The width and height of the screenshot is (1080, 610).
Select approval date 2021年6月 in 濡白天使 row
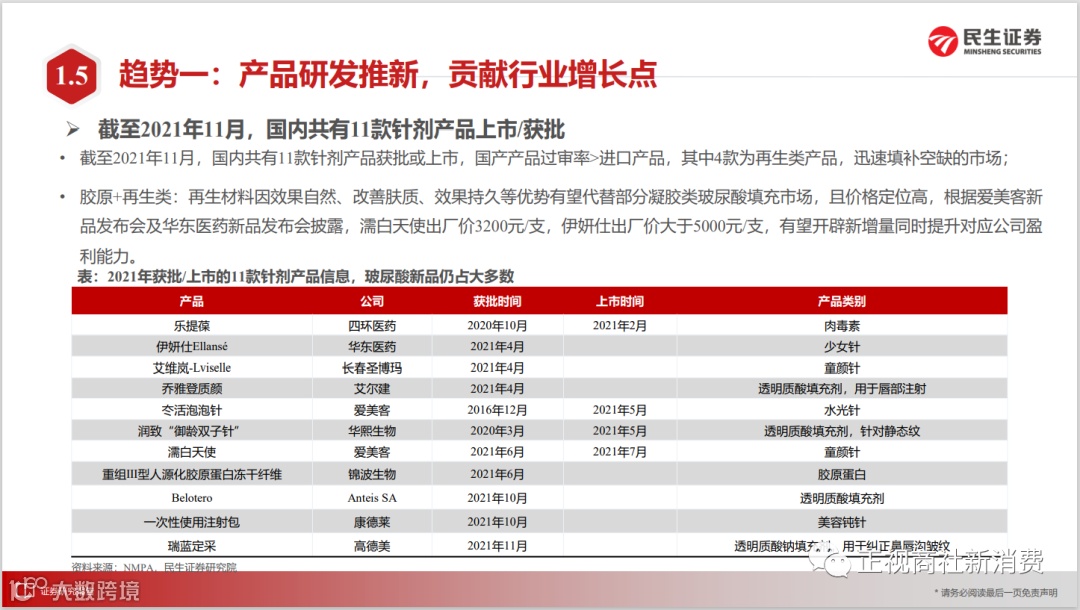click(497, 452)
